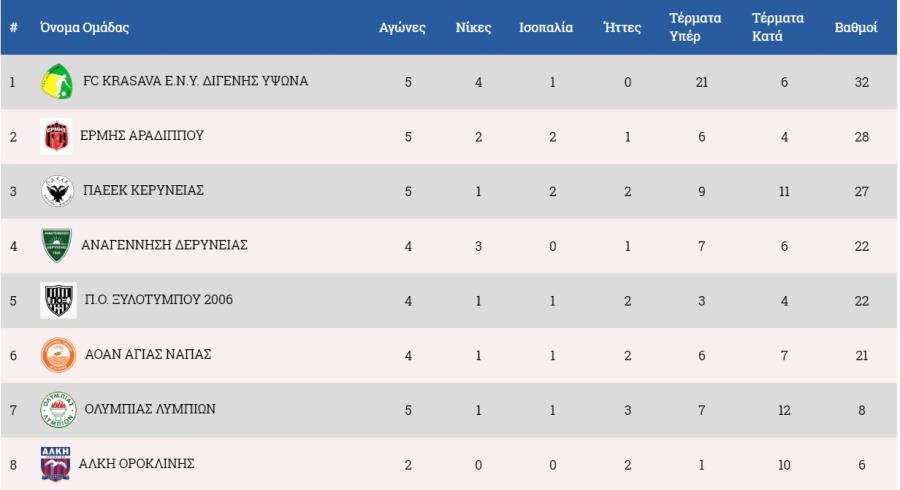900x490 pixels.
Task: Click the FC Krasava ΔΙΓΕΝΗΣ ΥΨΩΝΑ team logo
Action: tap(56, 82)
